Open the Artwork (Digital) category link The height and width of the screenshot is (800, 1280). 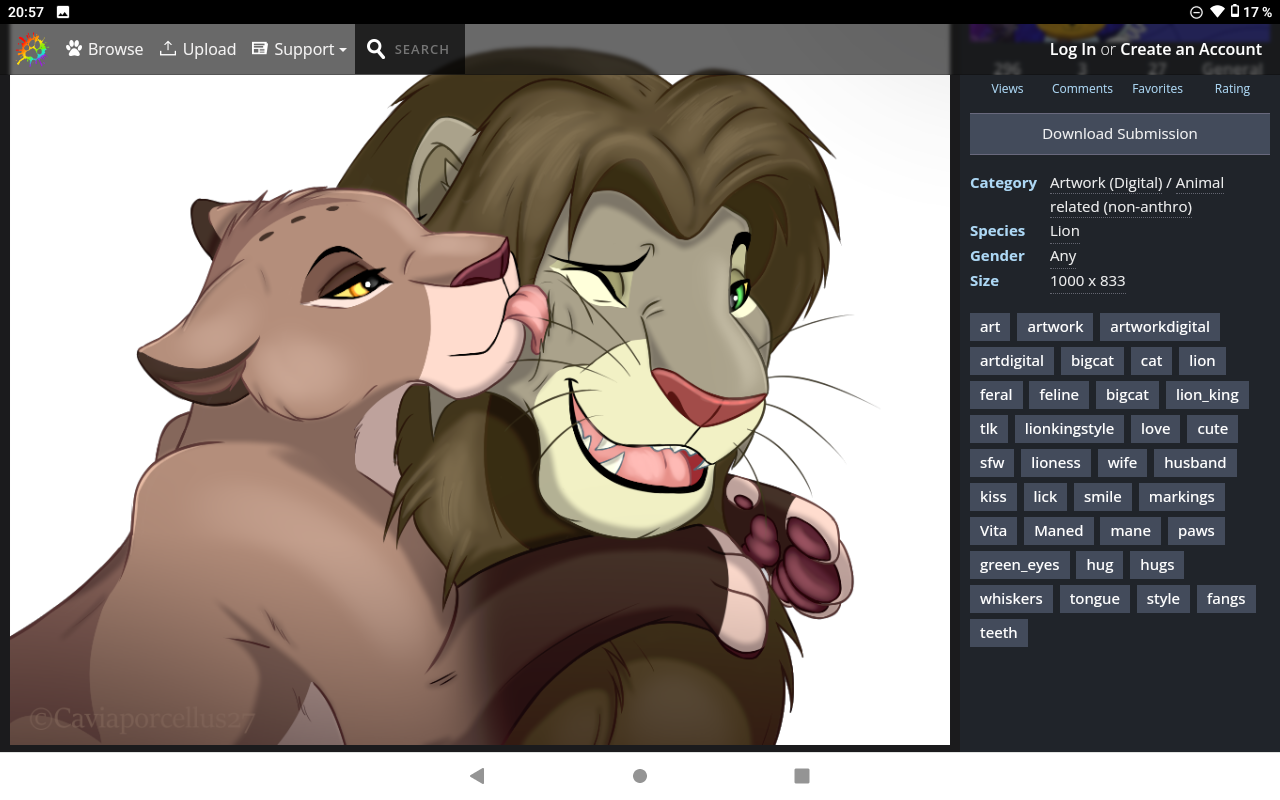pyautogui.click(x=1106, y=183)
